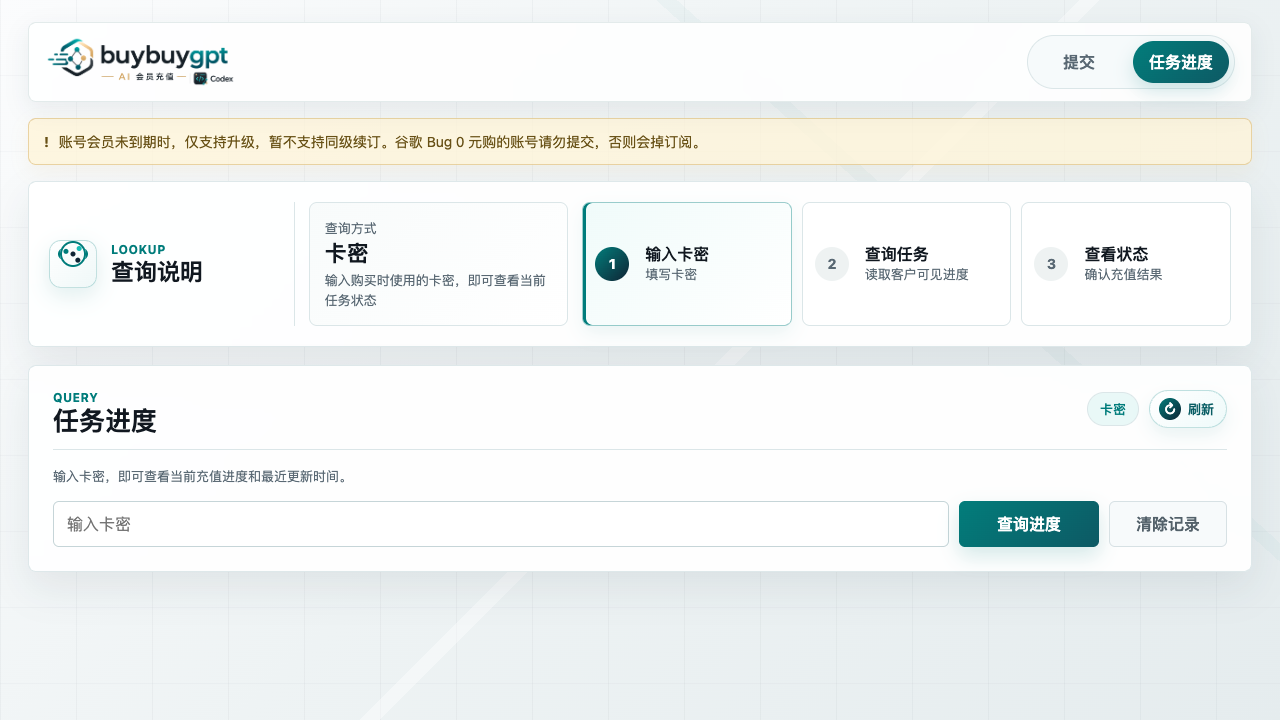Click the step number 3 circle
The image size is (1280, 720).
1051,264
